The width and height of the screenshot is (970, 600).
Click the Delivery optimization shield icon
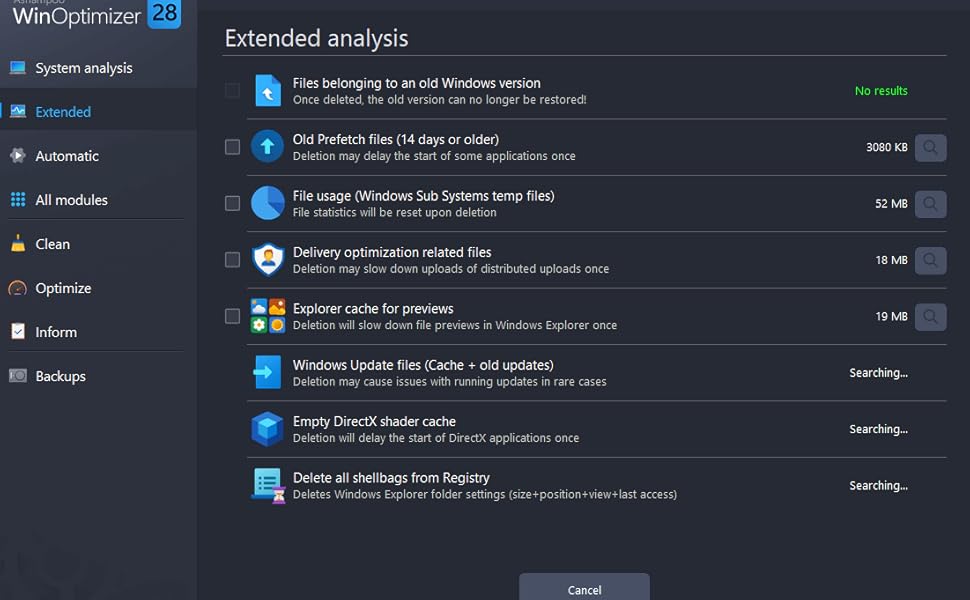266,259
